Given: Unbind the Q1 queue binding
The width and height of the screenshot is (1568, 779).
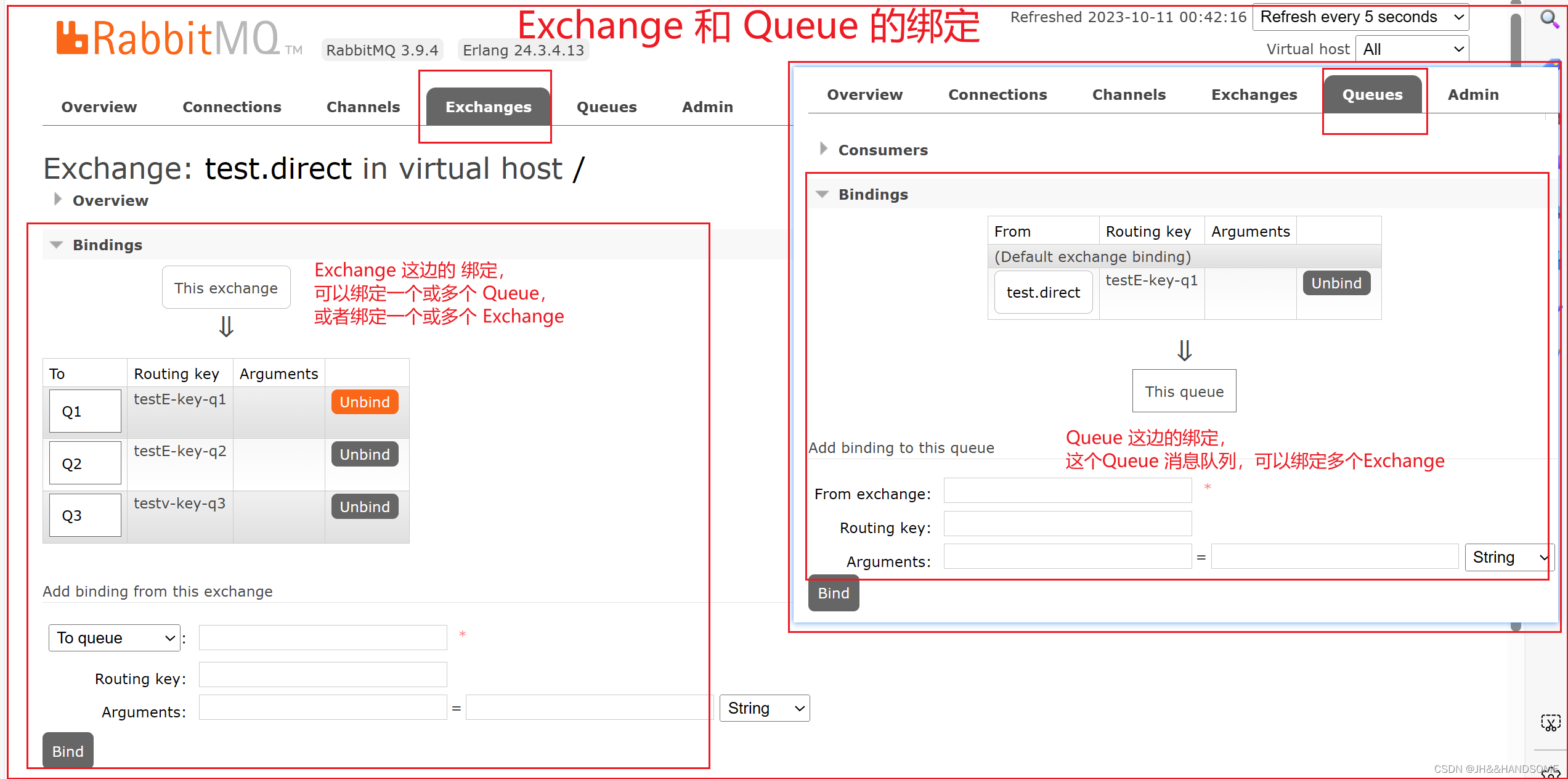Looking at the screenshot, I should [365, 402].
